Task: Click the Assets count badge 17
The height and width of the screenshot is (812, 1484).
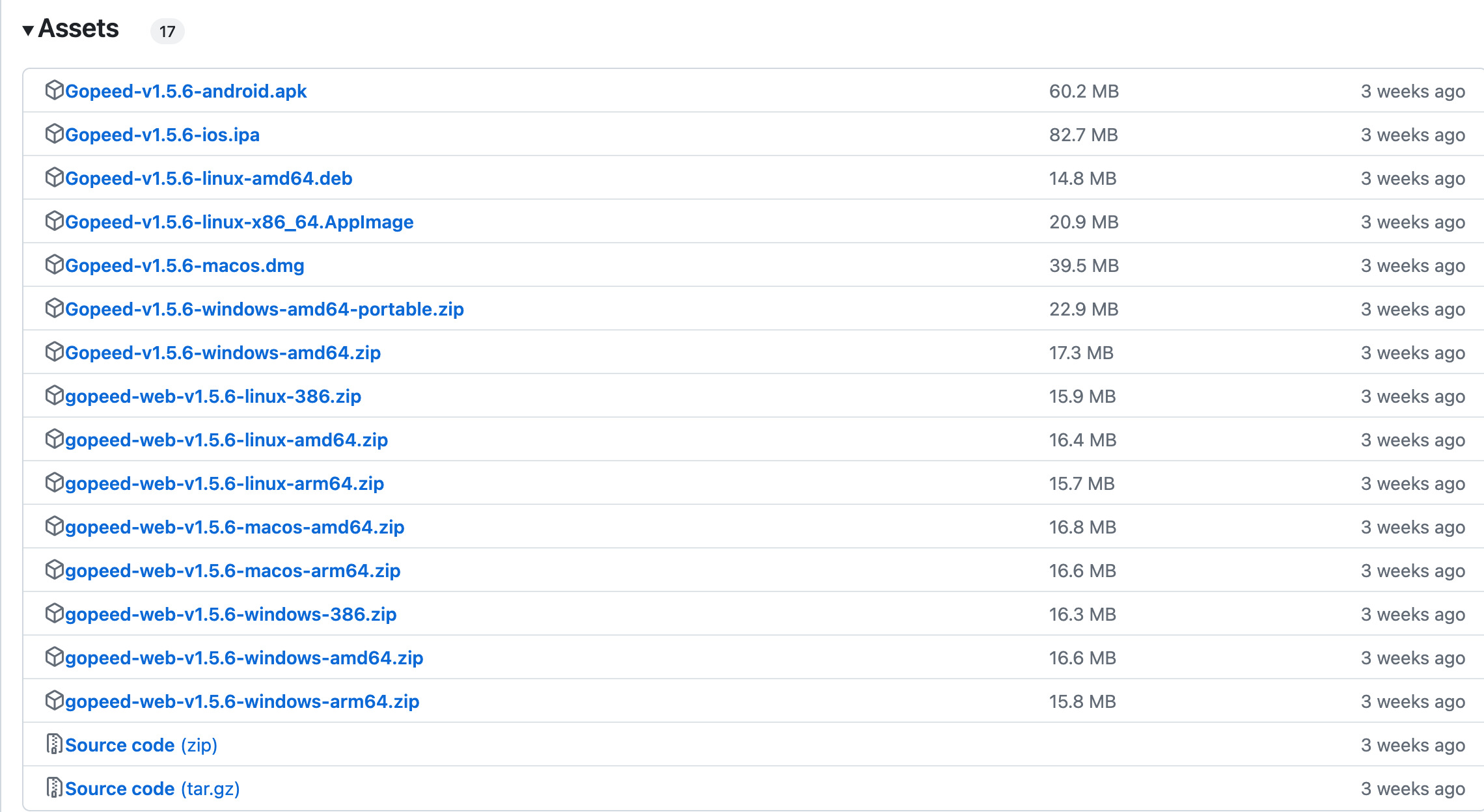Action: [x=167, y=31]
